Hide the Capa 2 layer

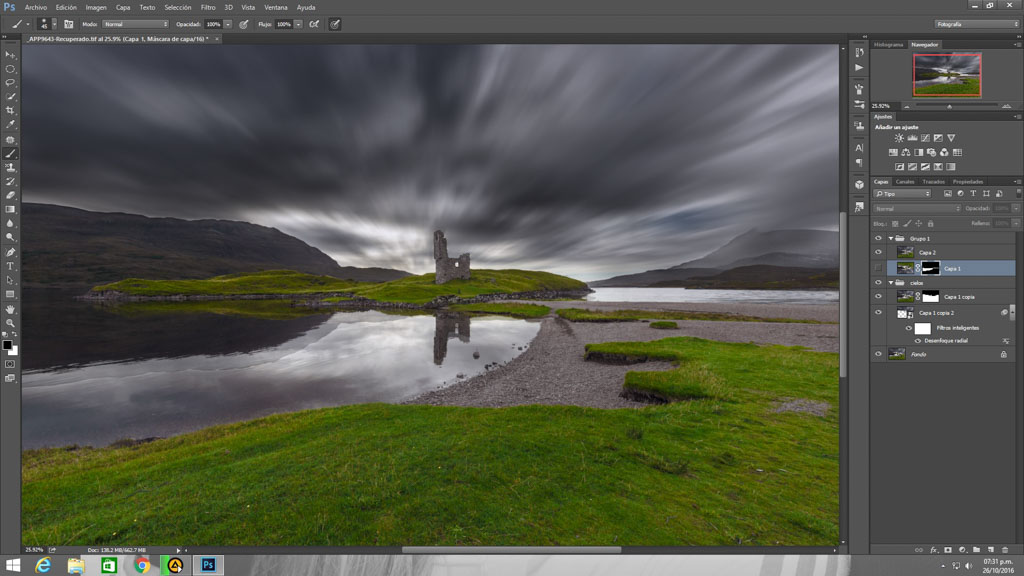point(878,253)
